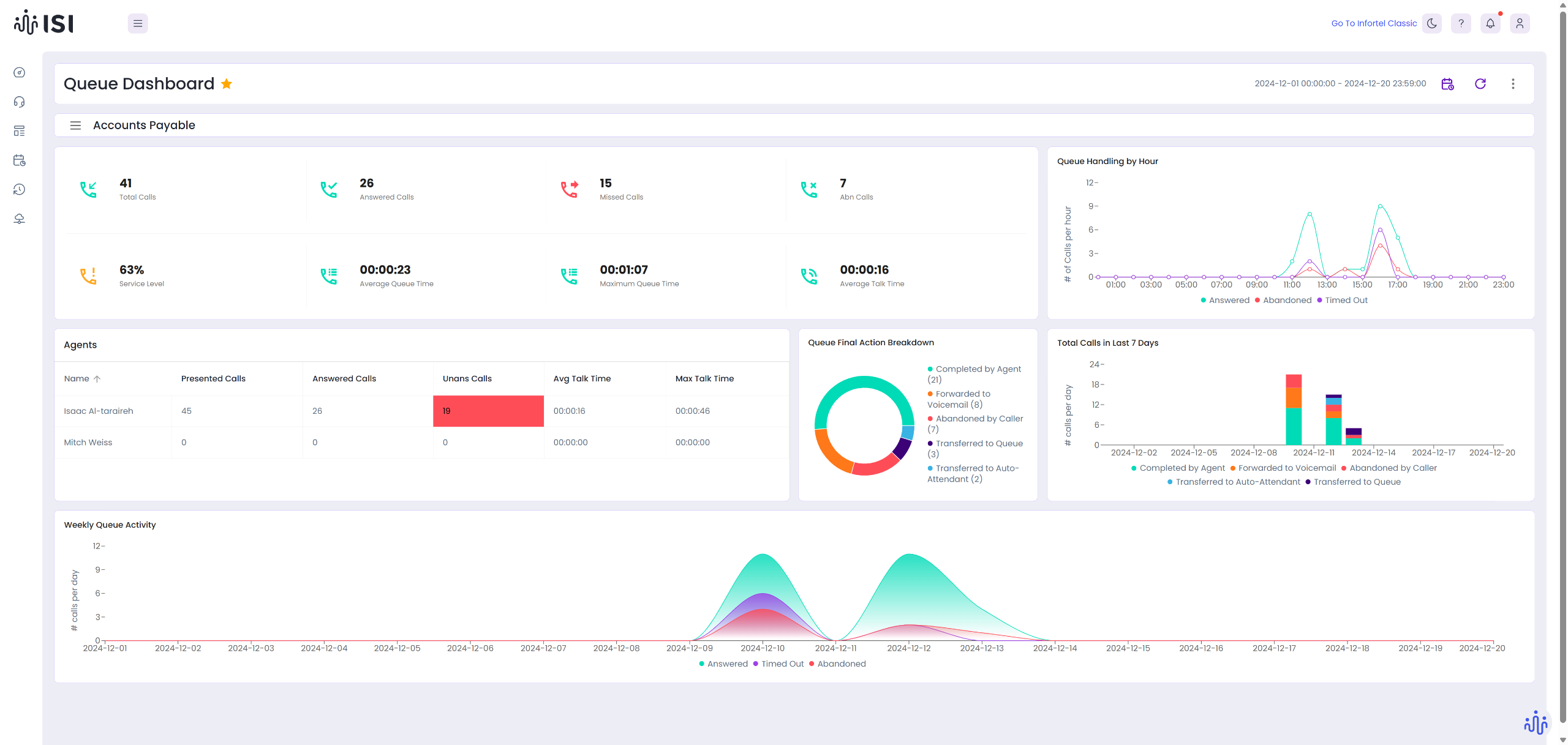This screenshot has width=1568, height=745.
Task: Select the Isaac Al-taraireh agent row
Action: (99, 411)
